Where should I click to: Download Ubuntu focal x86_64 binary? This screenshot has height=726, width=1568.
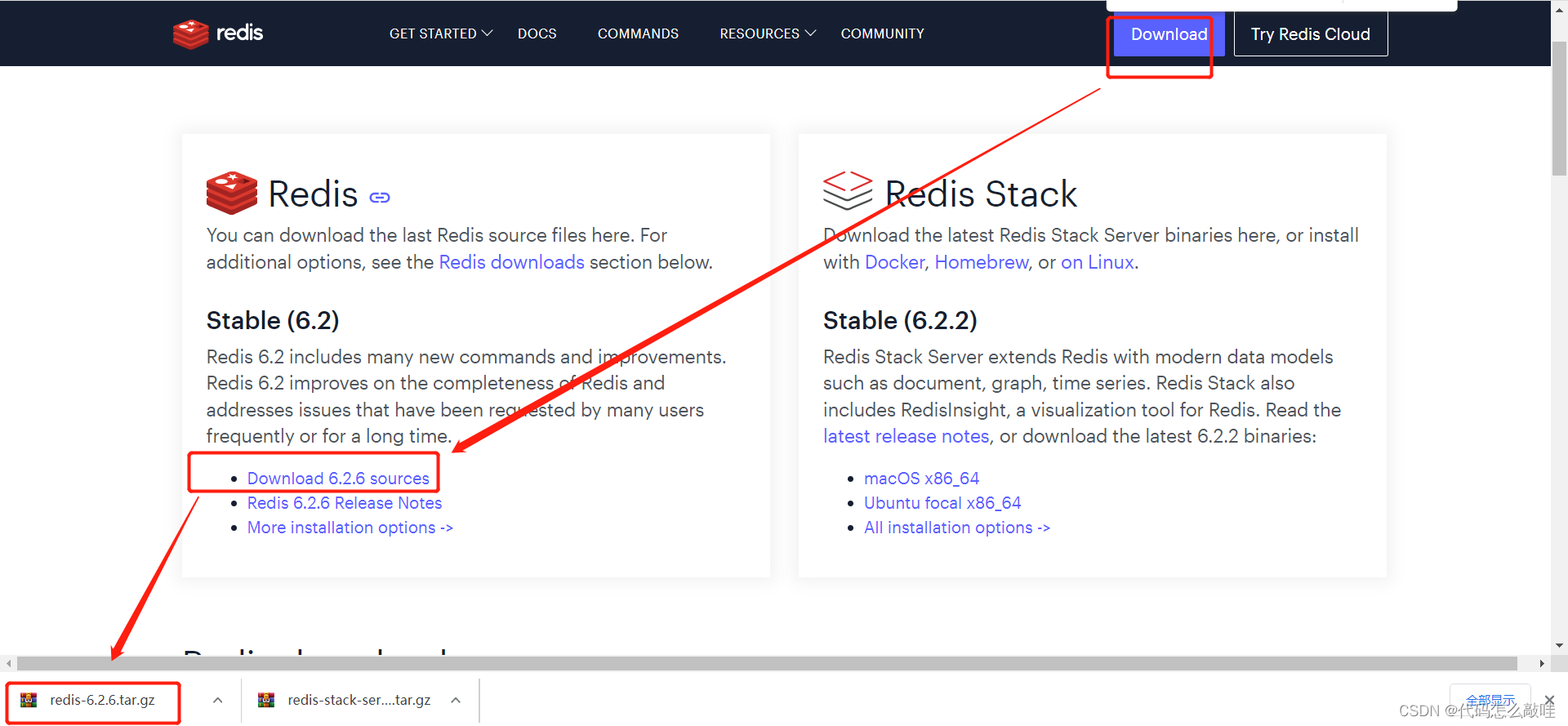click(x=942, y=503)
